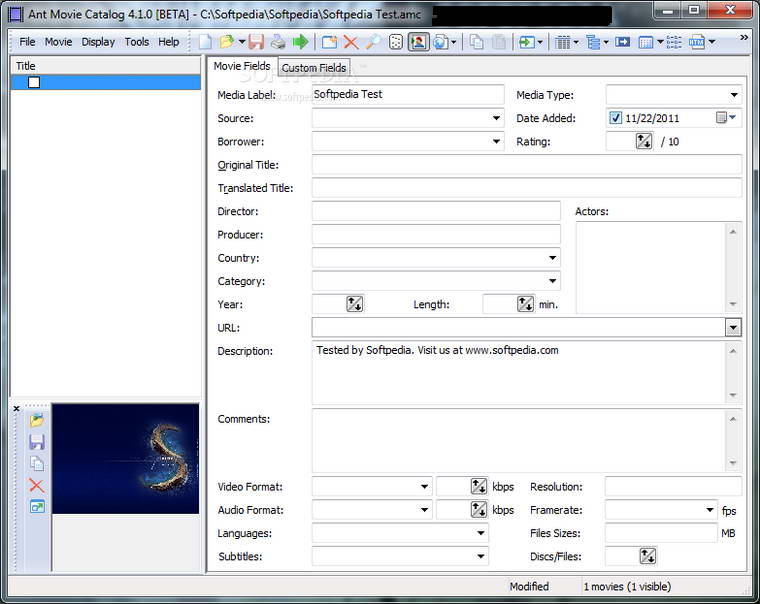This screenshot has width=760, height=604.
Task: Add a new movie with the toolbar icon
Action: click(329, 42)
